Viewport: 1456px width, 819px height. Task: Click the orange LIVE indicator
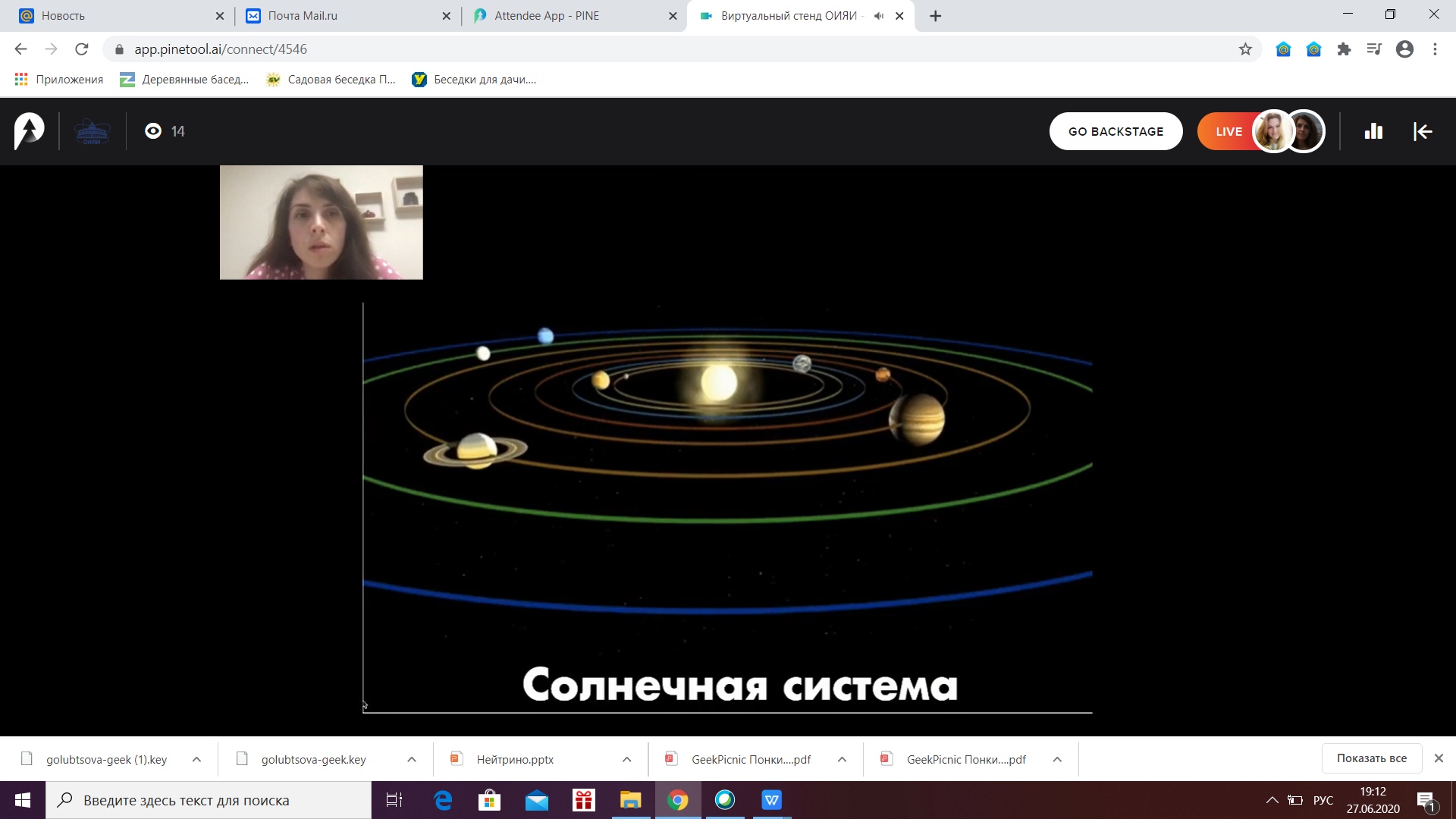(x=1228, y=131)
